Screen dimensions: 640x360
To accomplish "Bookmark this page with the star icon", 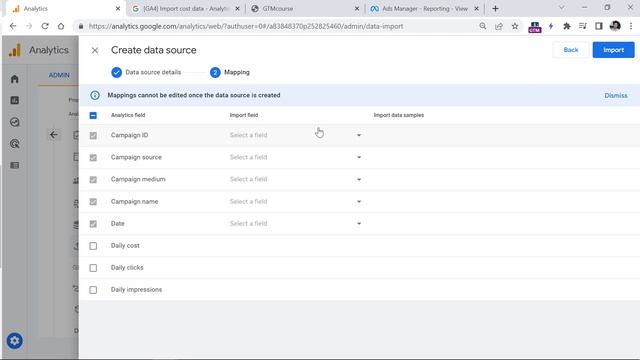I will (x=515, y=26).
